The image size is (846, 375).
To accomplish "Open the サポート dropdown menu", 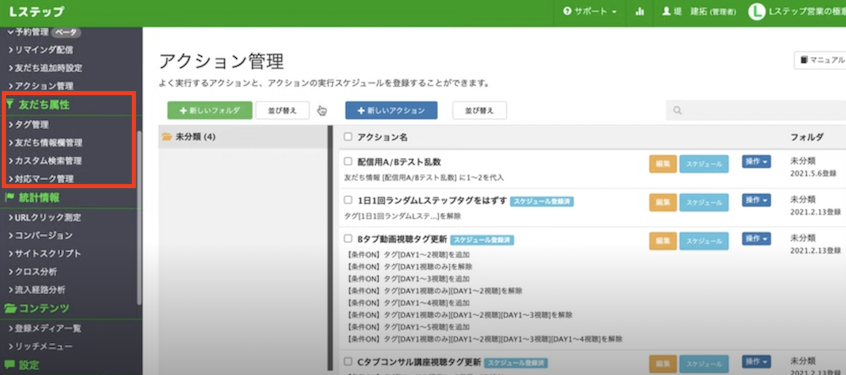I will [x=590, y=11].
